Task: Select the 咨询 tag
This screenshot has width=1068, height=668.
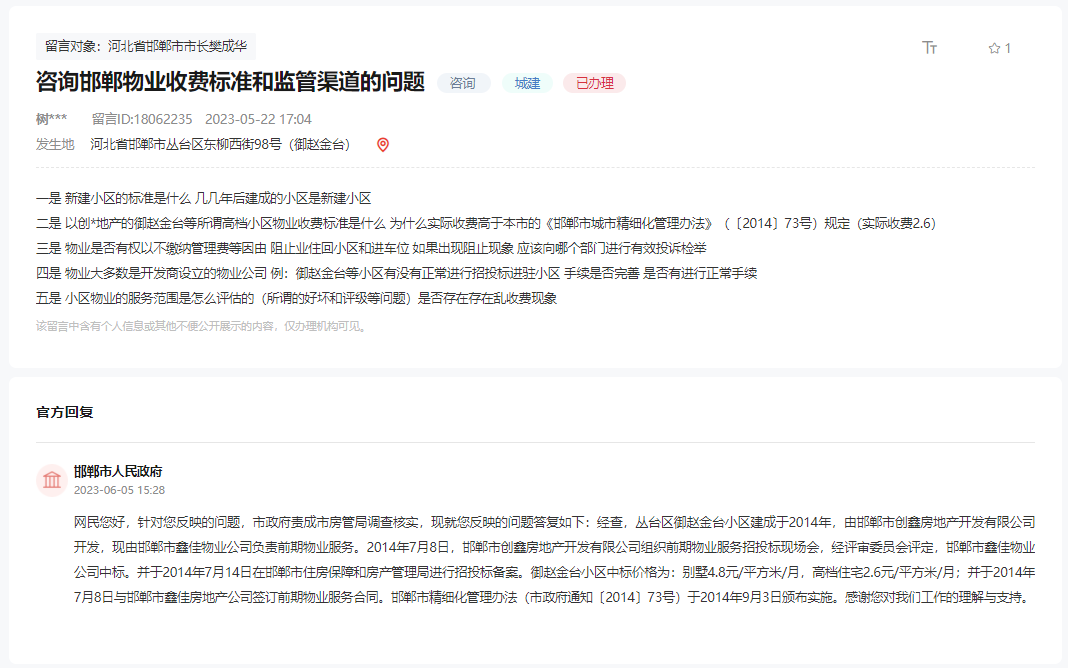Action: tap(463, 83)
